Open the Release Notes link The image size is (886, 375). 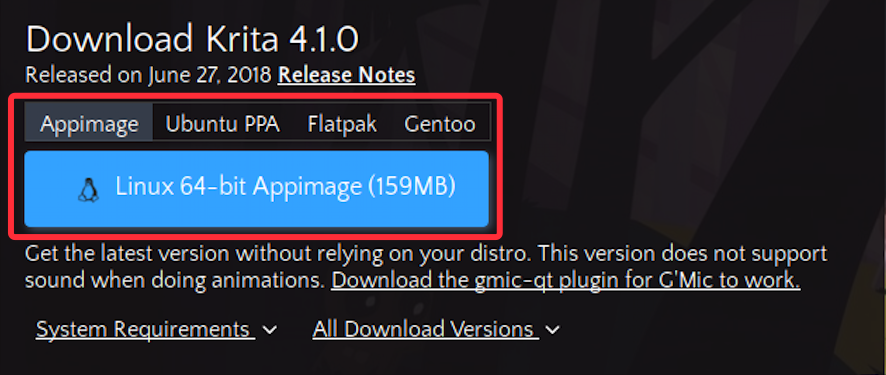[x=346, y=75]
